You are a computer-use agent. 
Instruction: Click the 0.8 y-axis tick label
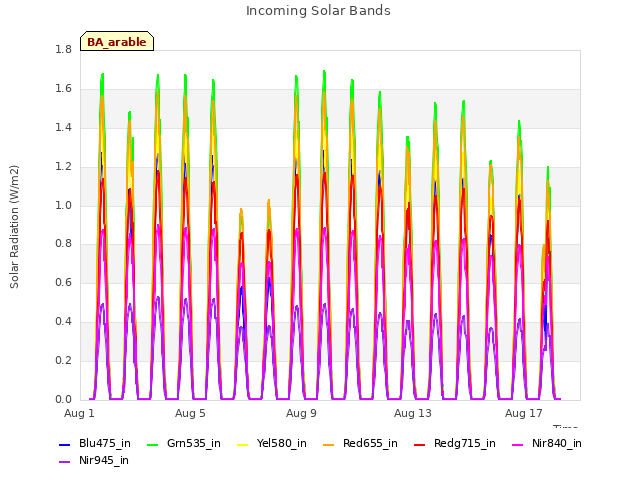(x=63, y=244)
